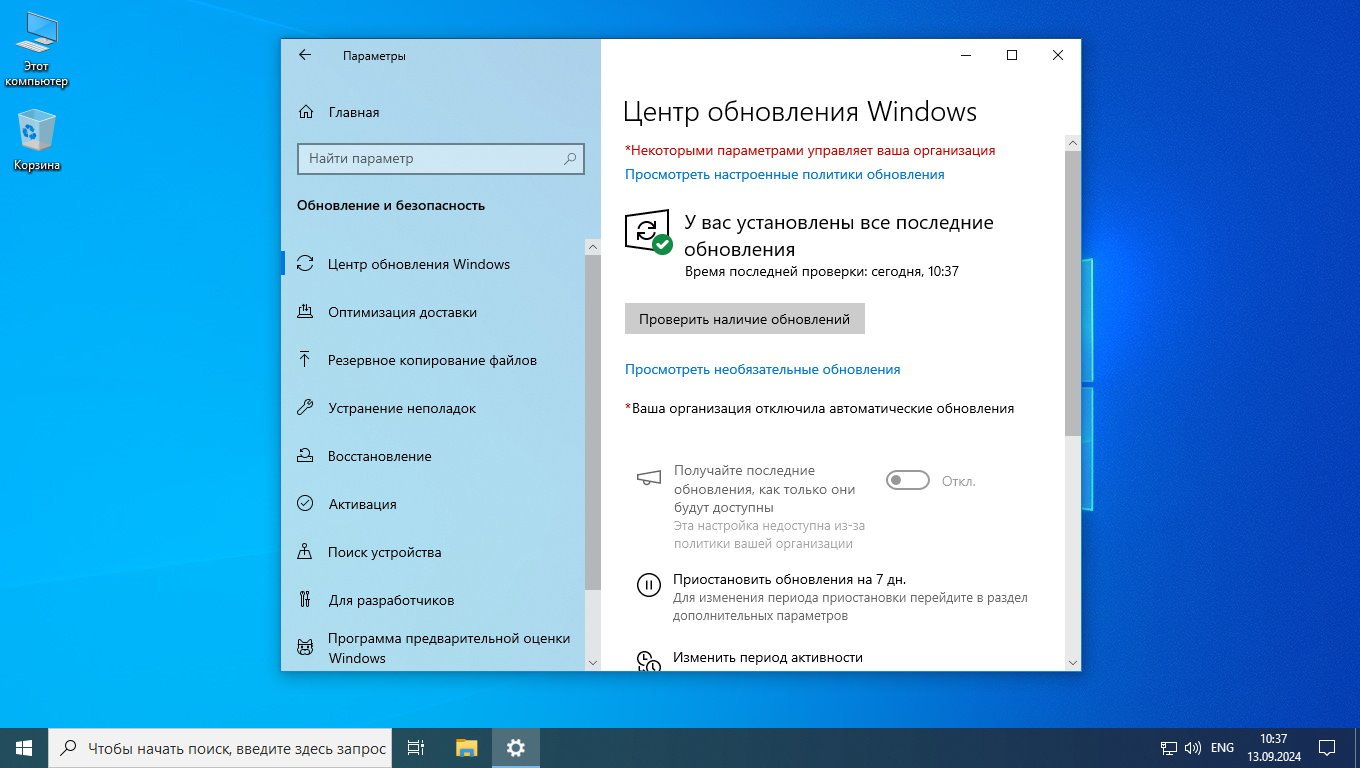Open Просмотреть необязательные обновления link
This screenshot has width=1360, height=768.
point(762,369)
